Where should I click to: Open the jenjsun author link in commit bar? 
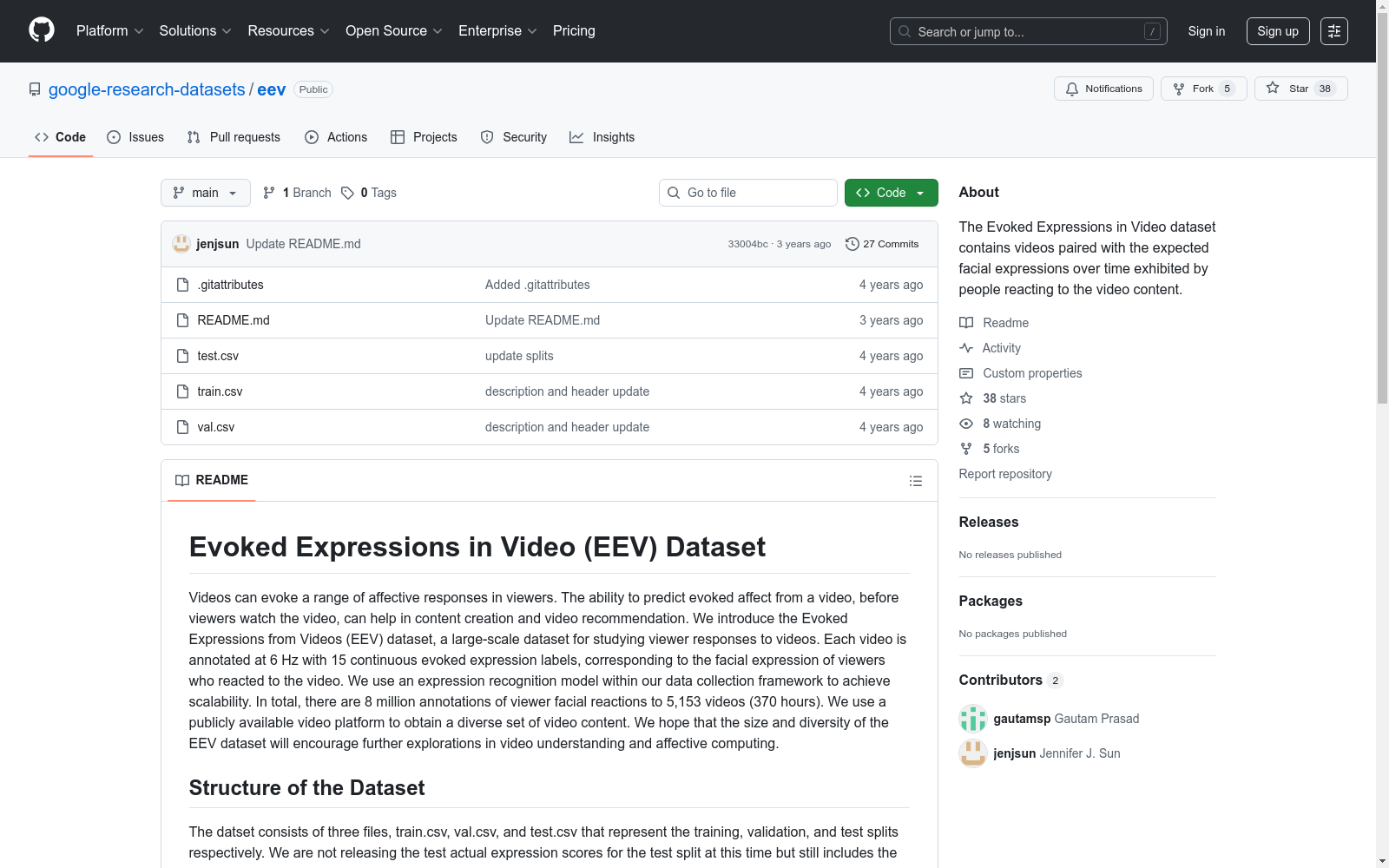tap(218, 244)
